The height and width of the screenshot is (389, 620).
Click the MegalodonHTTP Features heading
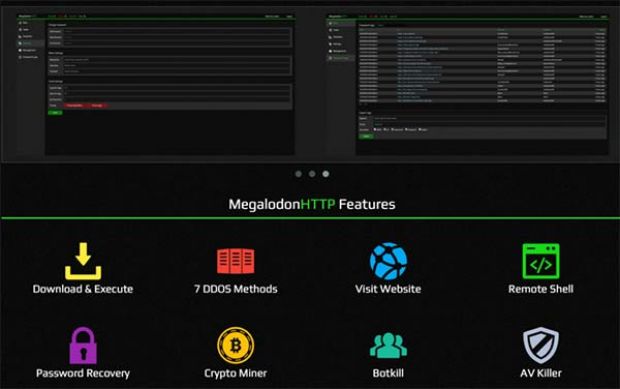pos(312,204)
